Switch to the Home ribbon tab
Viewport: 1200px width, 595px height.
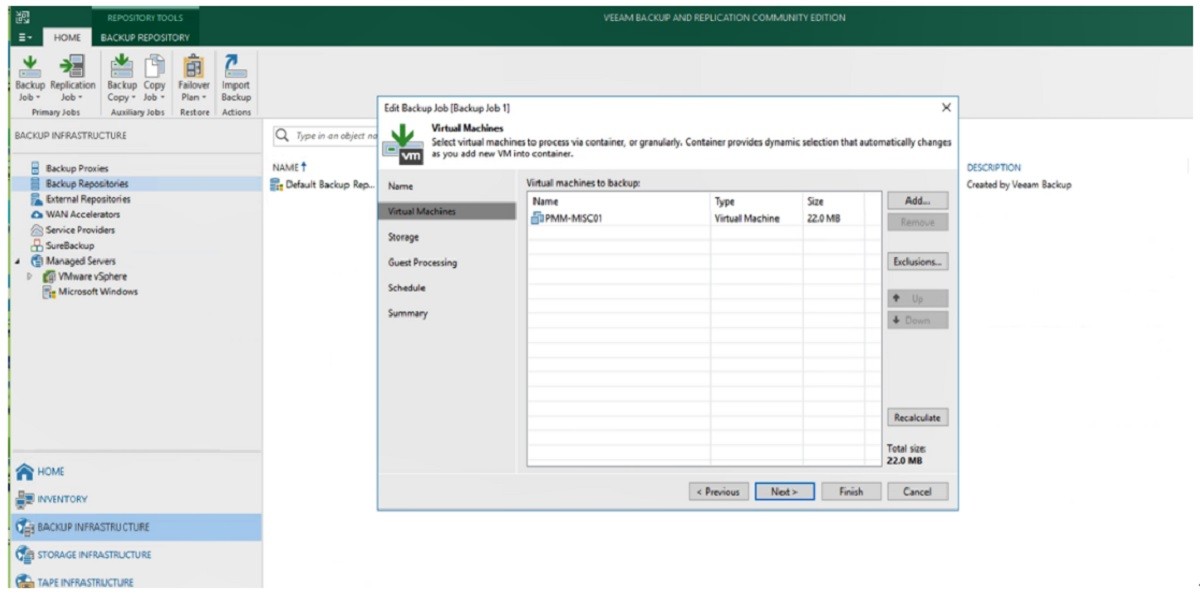pyautogui.click(x=67, y=37)
